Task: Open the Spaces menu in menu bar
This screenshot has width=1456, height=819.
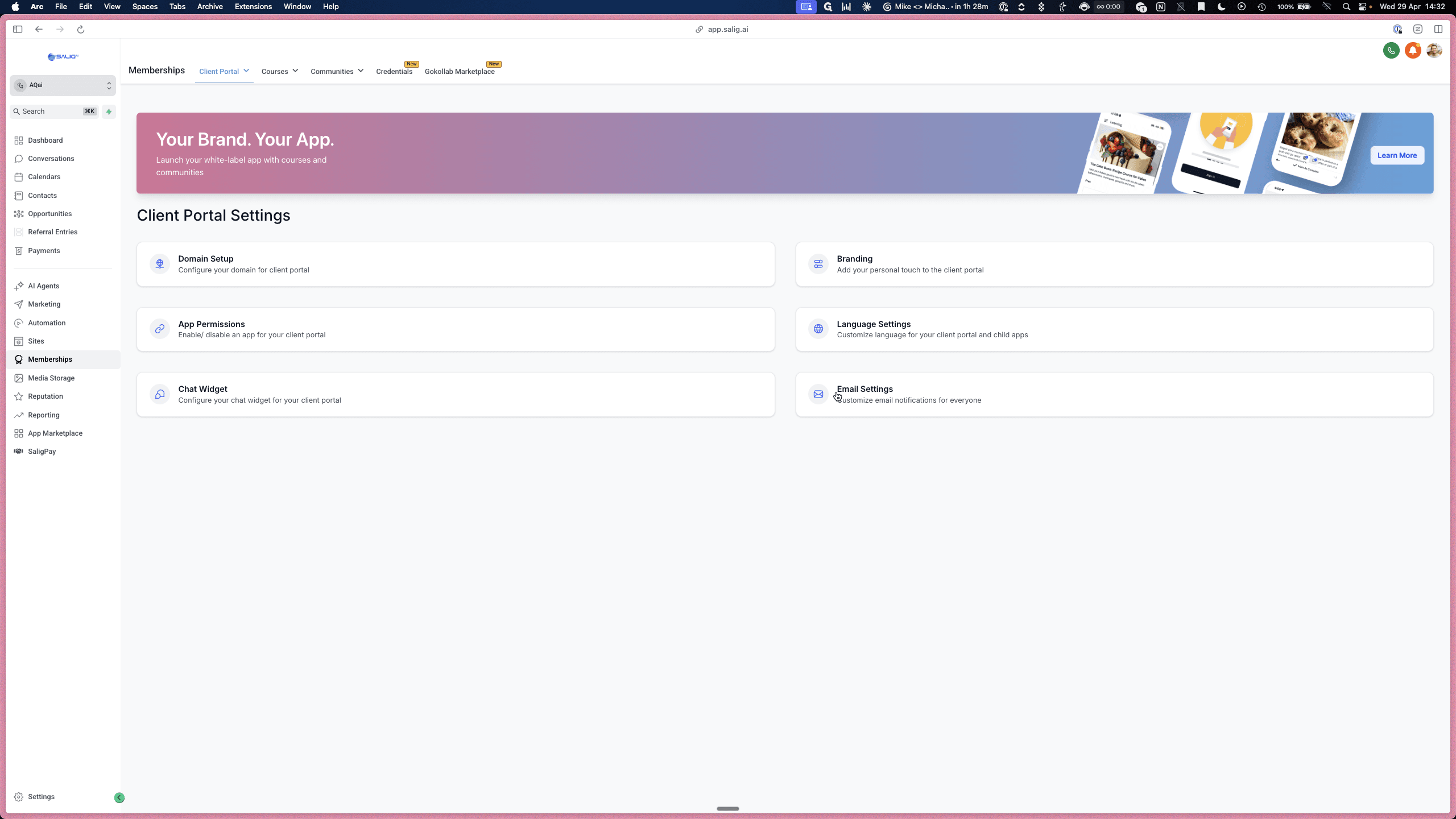Action: click(x=145, y=7)
